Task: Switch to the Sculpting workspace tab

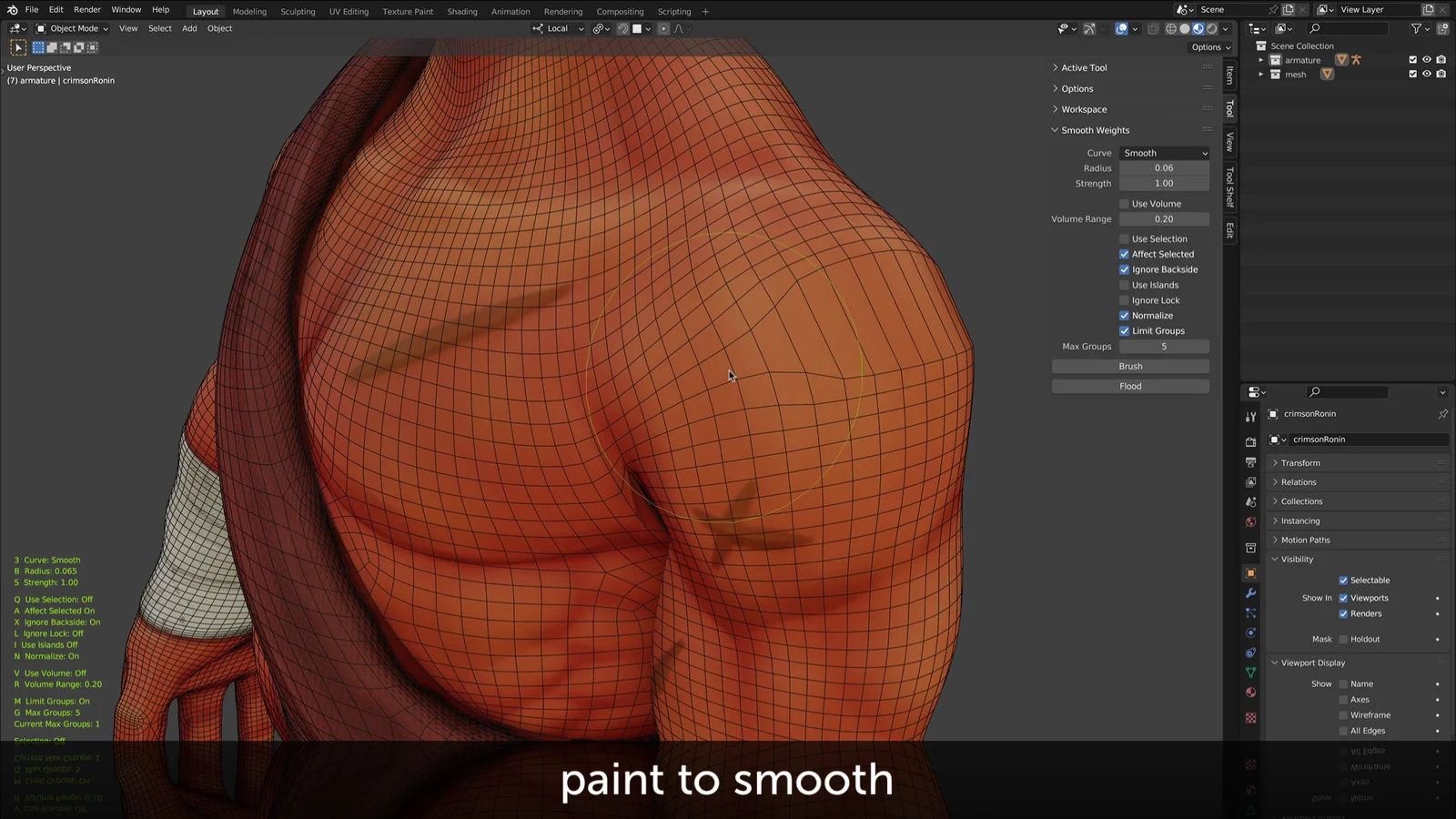Action: (x=297, y=11)
